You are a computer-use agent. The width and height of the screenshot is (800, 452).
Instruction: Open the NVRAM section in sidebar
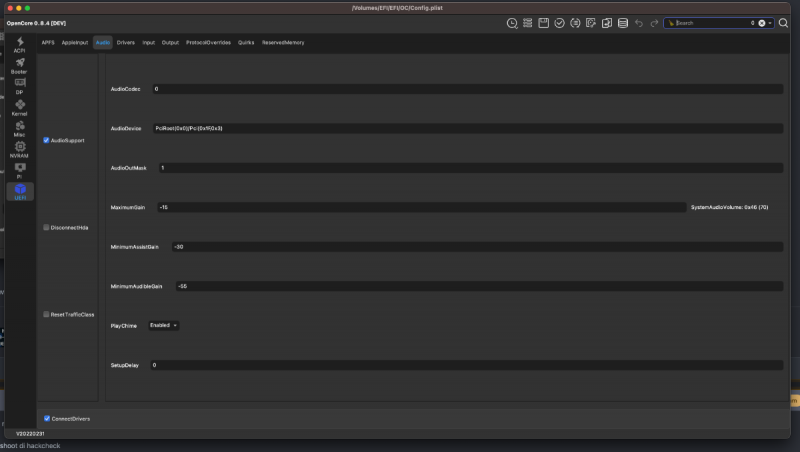pyautogui.click(x=19, y=149)
